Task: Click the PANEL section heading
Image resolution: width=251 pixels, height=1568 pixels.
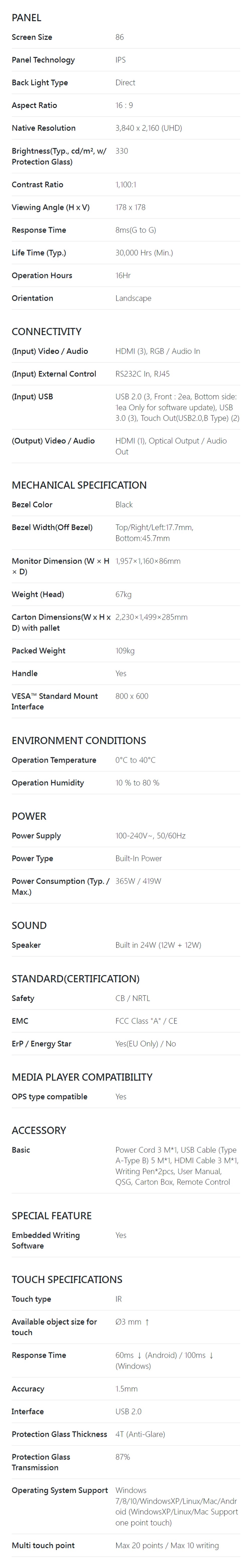Action: [26, 18]
